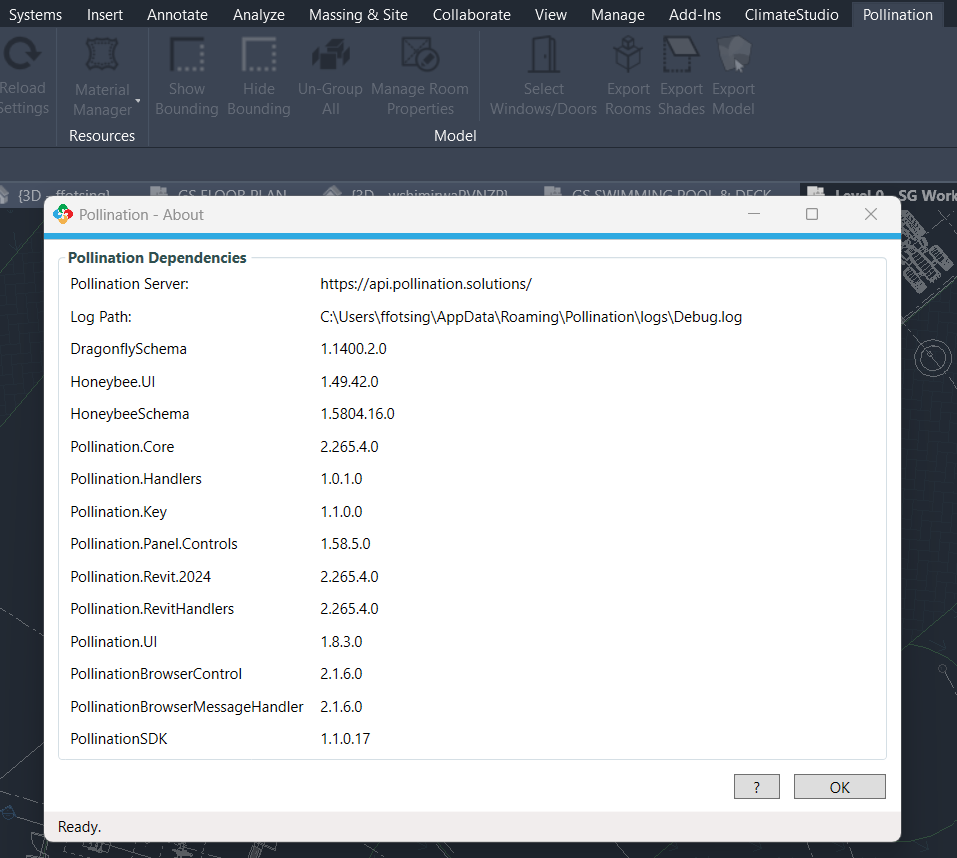Switch to the View ribbon tab
957x858 pixels.
click(551, 15)
